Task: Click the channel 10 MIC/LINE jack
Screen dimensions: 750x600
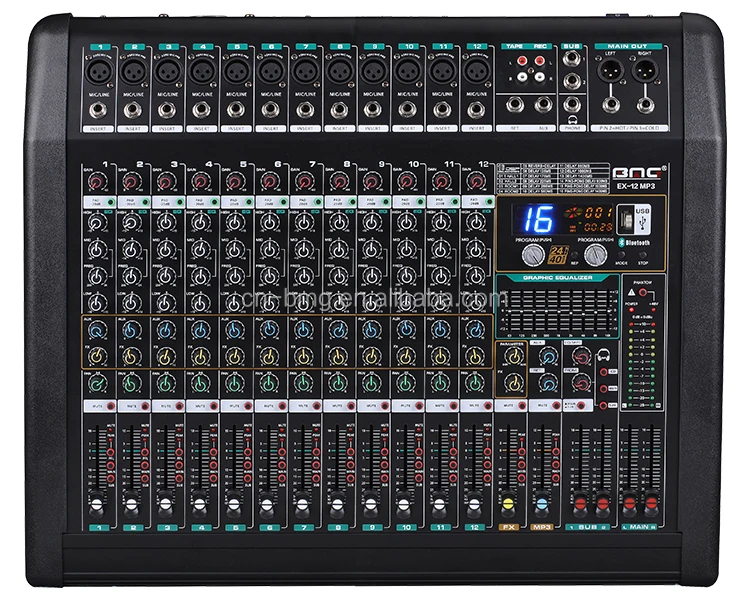Action: (408, 110)
